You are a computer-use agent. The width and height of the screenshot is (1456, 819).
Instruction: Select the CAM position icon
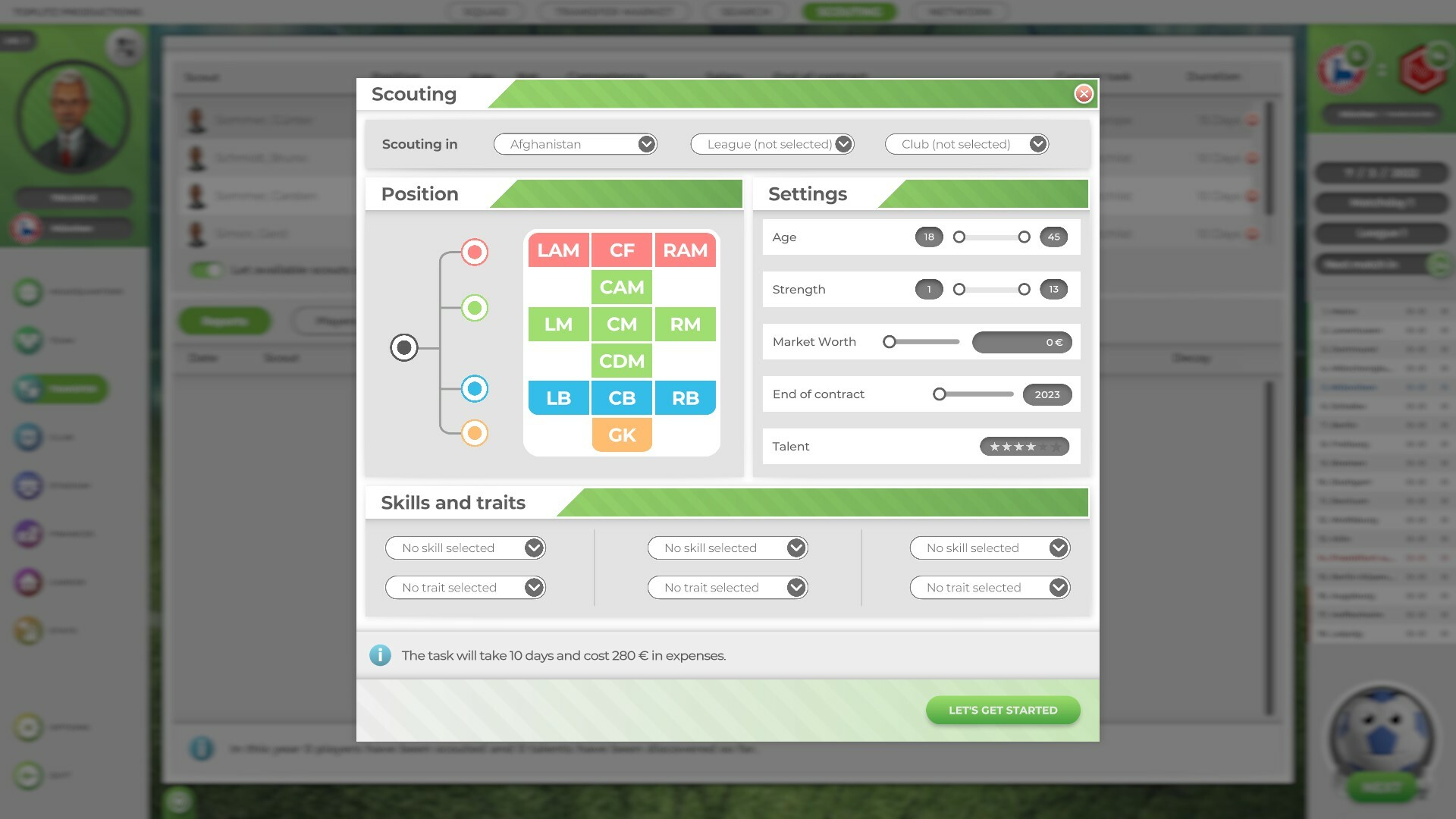pos(622,287)
